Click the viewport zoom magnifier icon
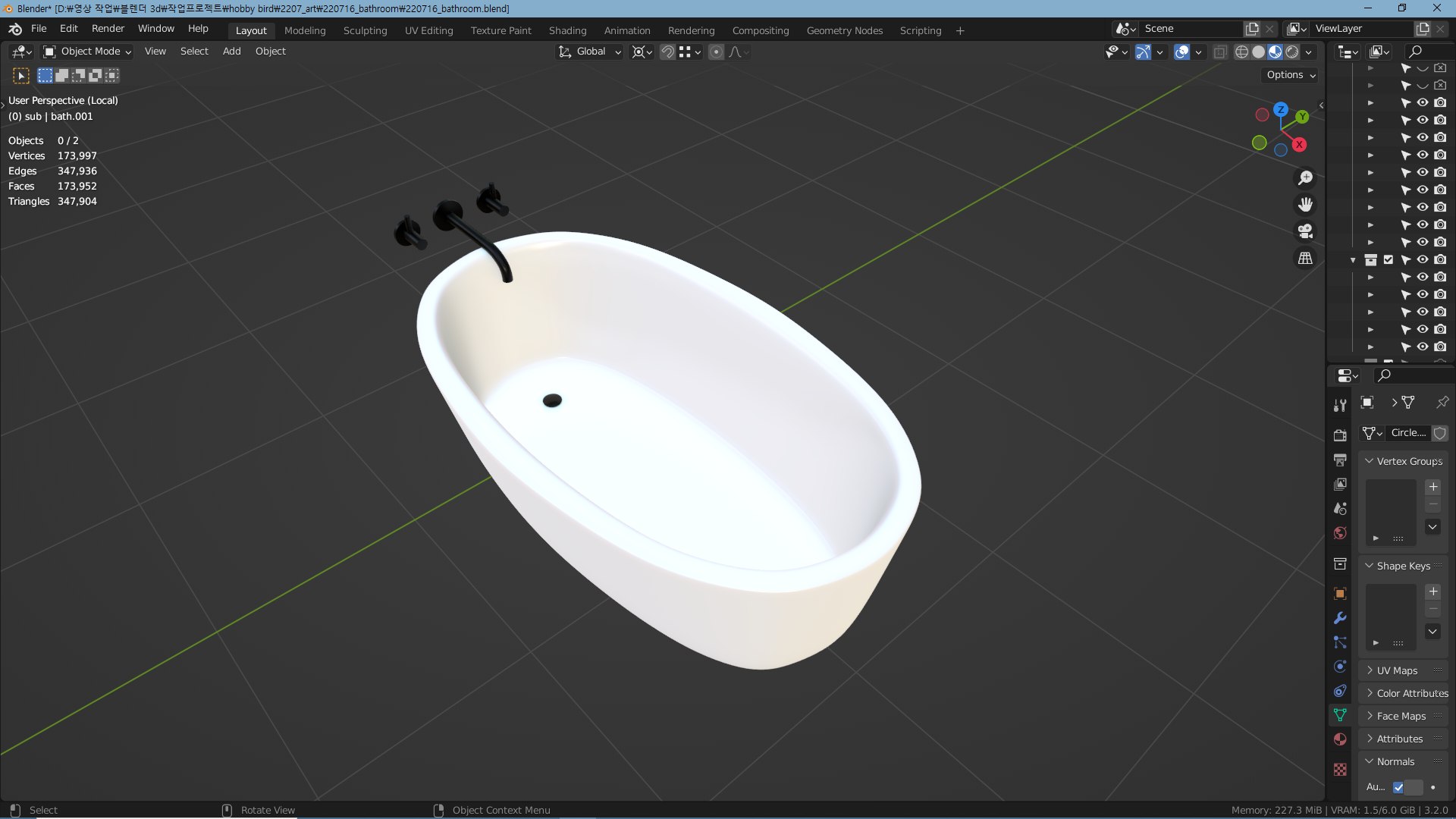The image size is (1456, 819). pos(1305,178)
